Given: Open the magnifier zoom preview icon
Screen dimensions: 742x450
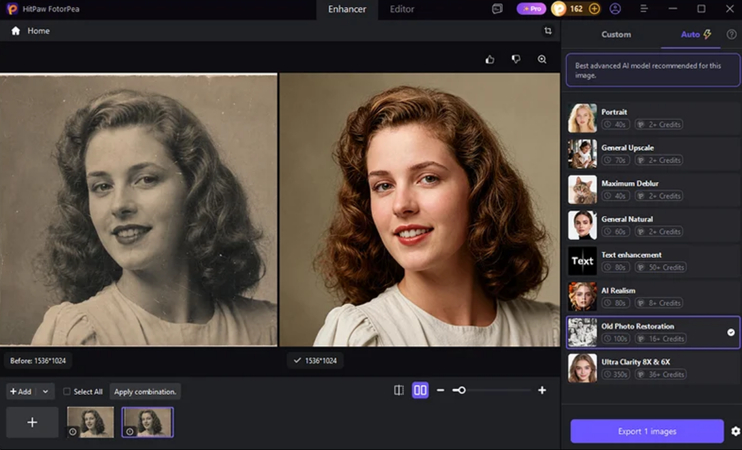Looking at the screenshot, I should click(x=542, y=59).
